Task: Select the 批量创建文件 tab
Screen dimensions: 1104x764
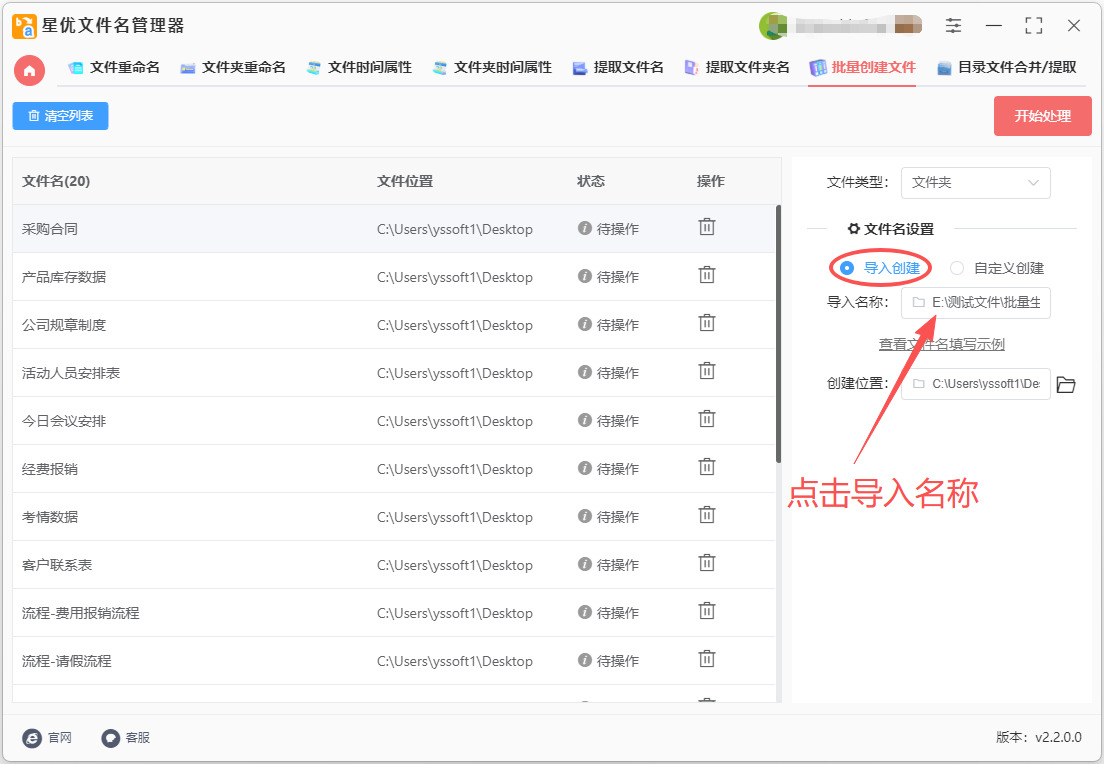Action: coord(862,68)
